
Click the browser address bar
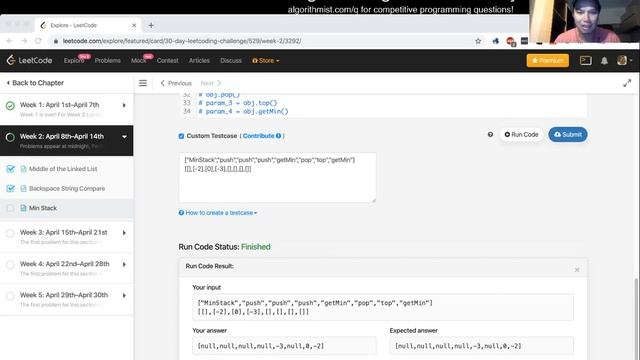(x=261, y=41)
